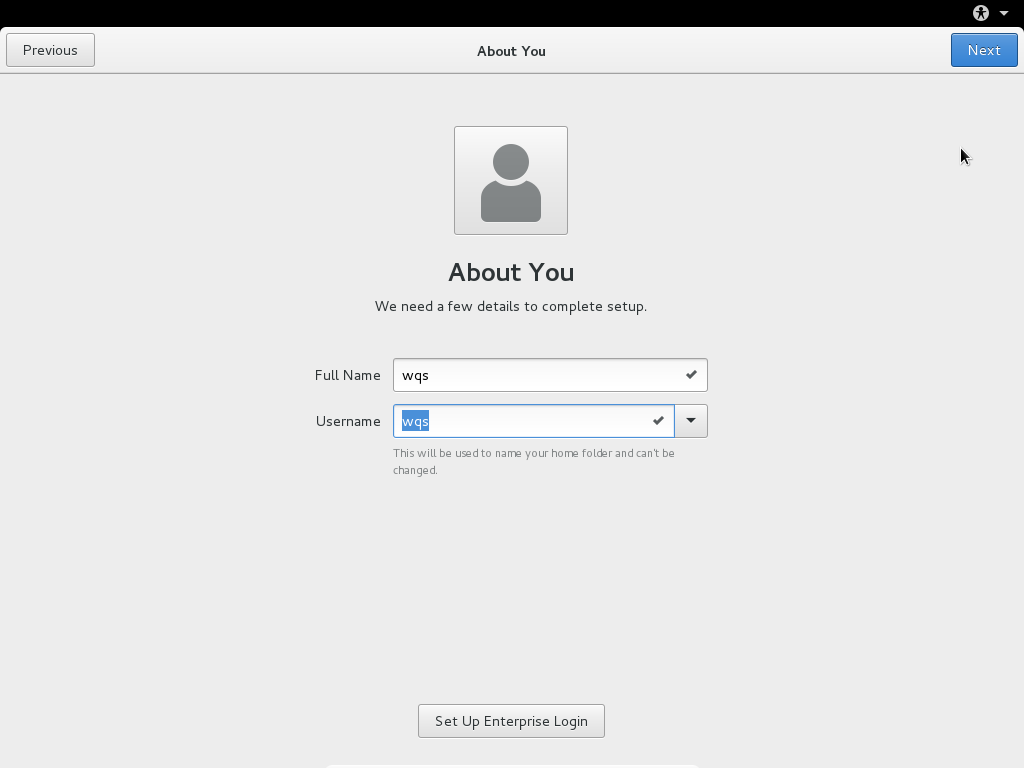Proceed with the Next button
1024x768 pixels.
click(x=984, y=50)
